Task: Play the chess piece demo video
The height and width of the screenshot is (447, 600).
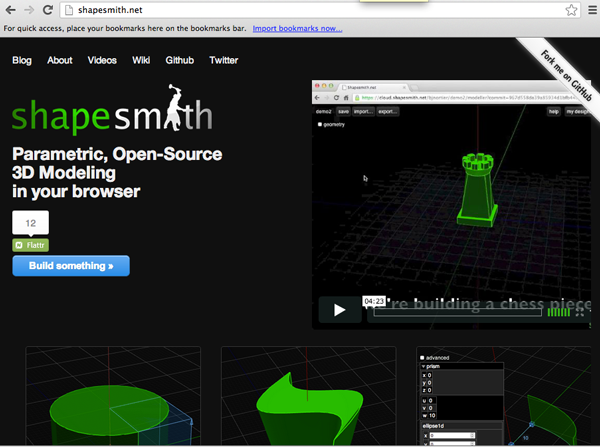Action: tap(339, 310)
